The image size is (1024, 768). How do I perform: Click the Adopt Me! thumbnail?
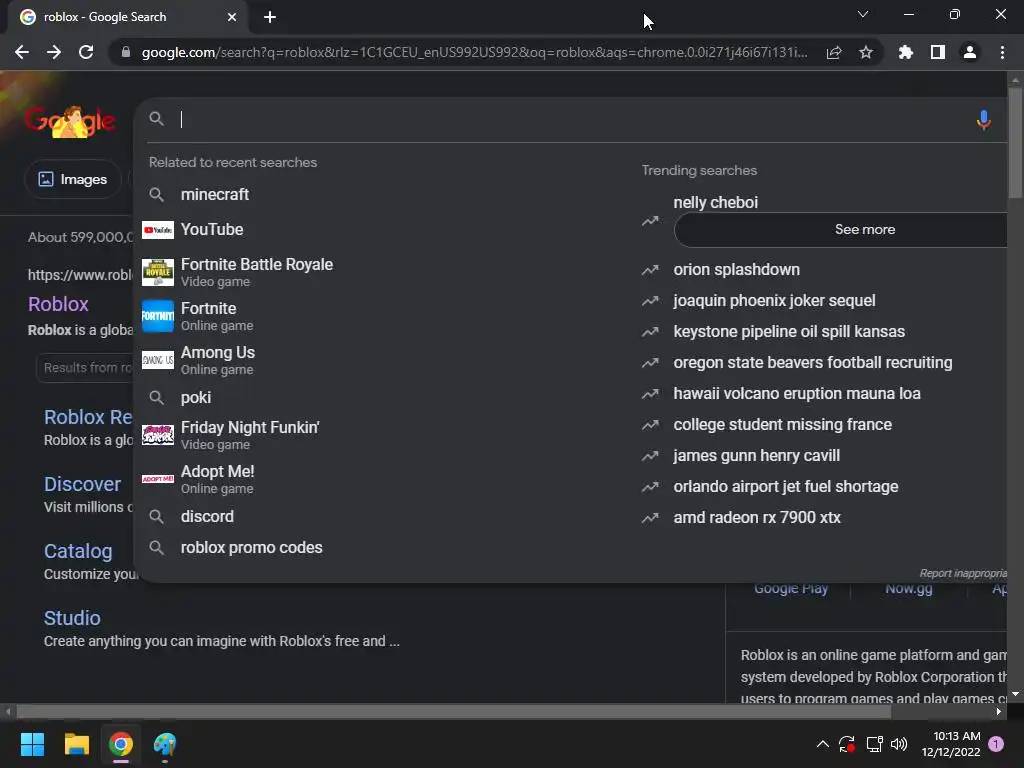click(158, 479)
